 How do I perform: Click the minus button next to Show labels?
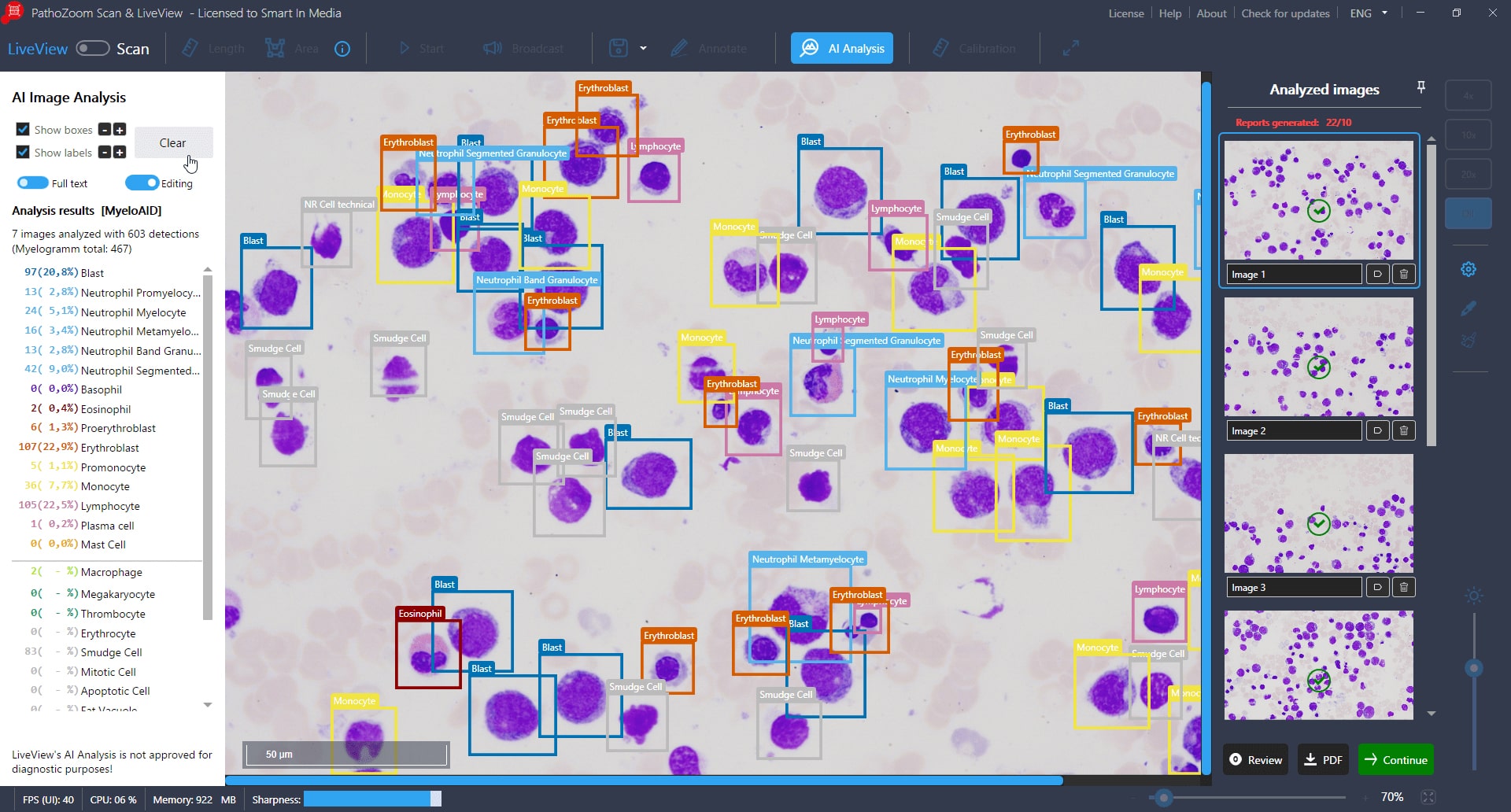[105, 153]
